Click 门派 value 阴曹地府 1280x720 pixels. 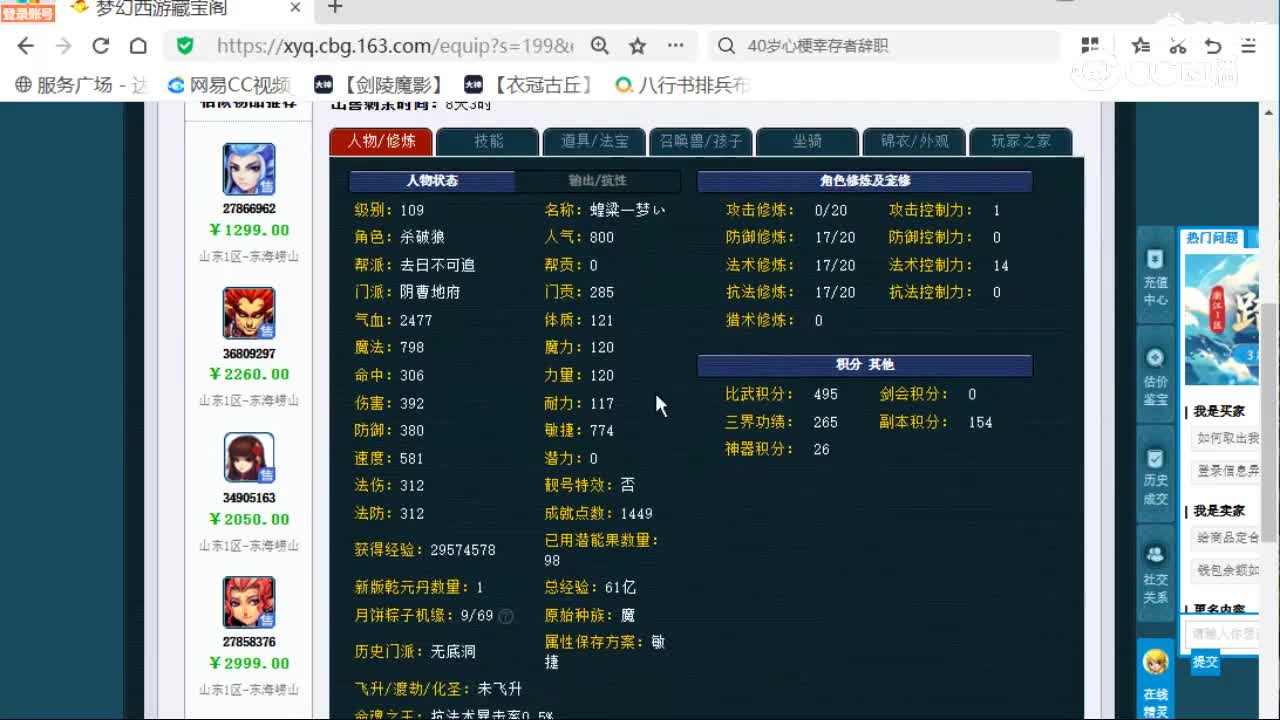coord(430,292)
